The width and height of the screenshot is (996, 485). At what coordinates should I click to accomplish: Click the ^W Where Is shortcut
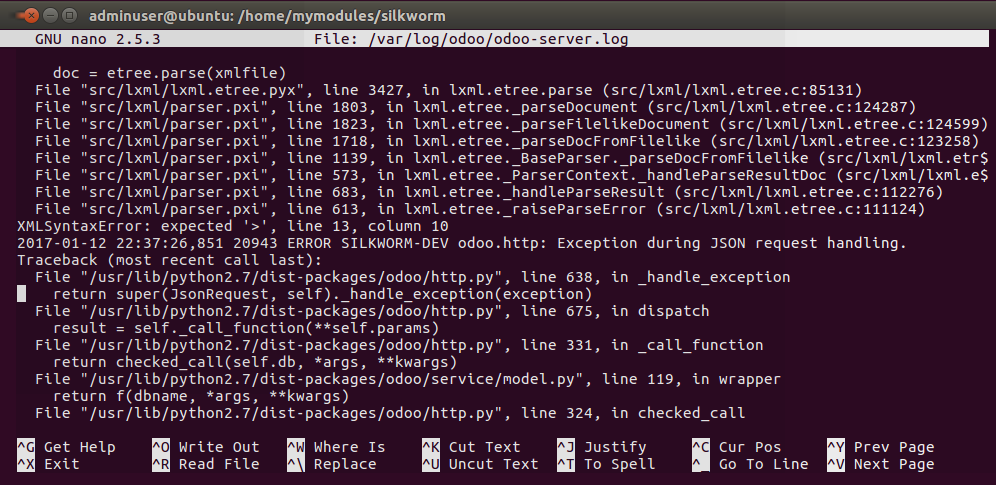pos(336,448)
